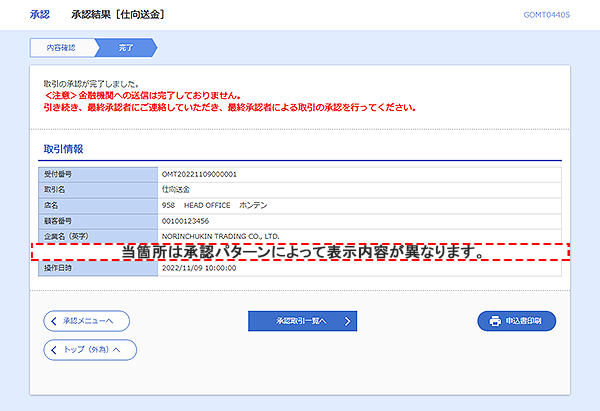Click branch value 958 HEAD OFFICE ホンテン
This screenshot has height=411, width=600.
(x=214, y=206)
